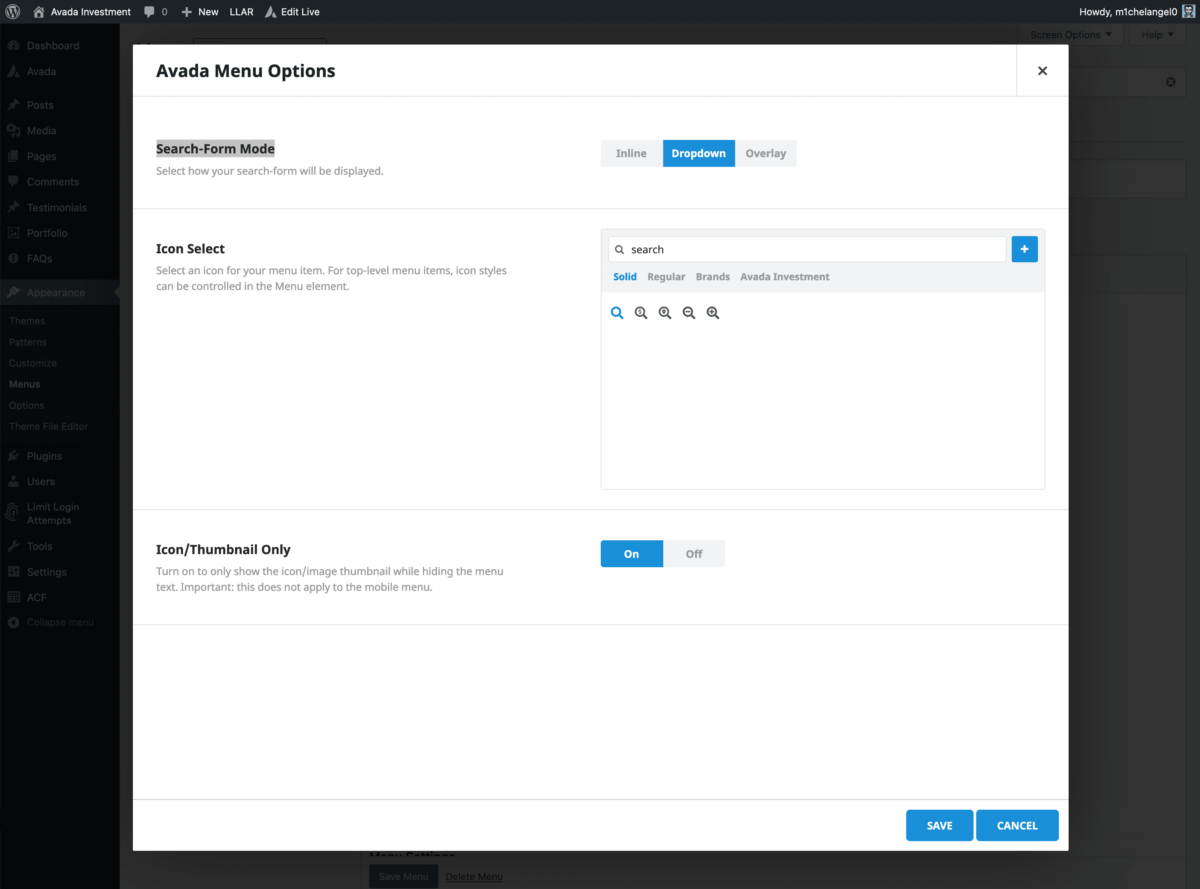Select the search-minus icon

689,312
